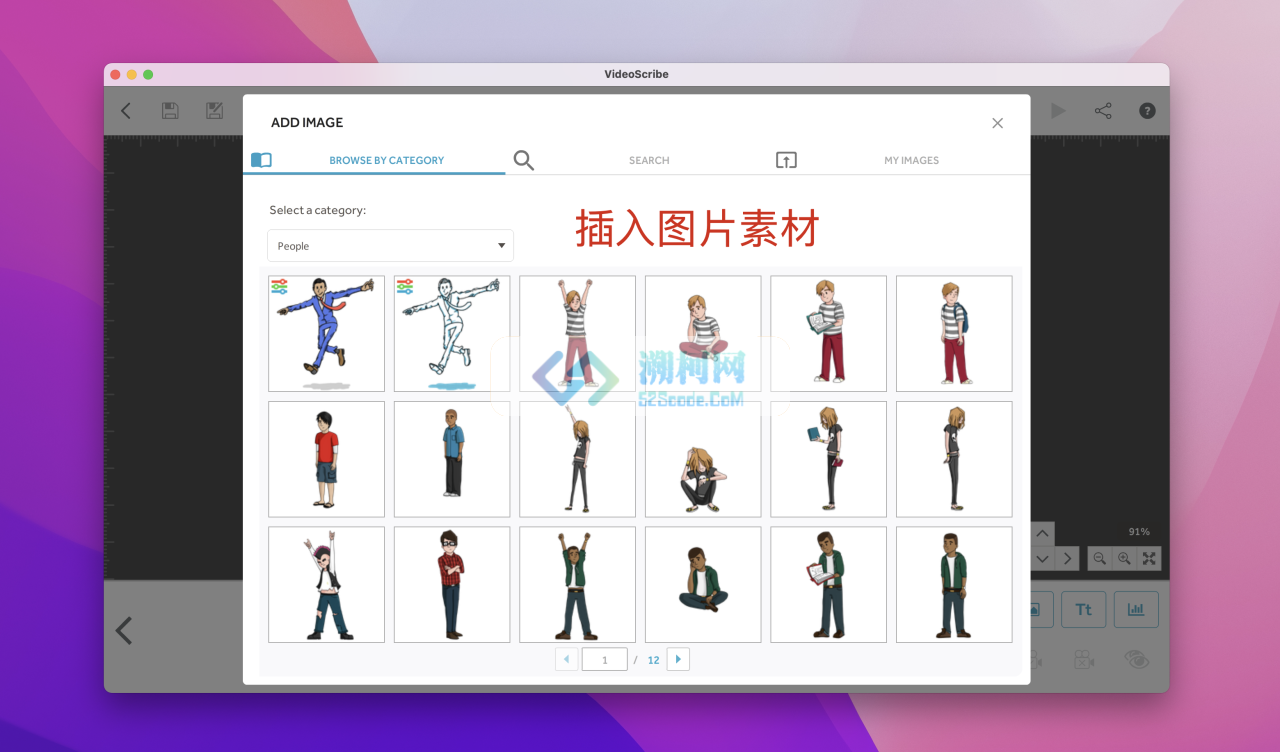Select the purple-haired punk with arms raised

coord(326,584)
